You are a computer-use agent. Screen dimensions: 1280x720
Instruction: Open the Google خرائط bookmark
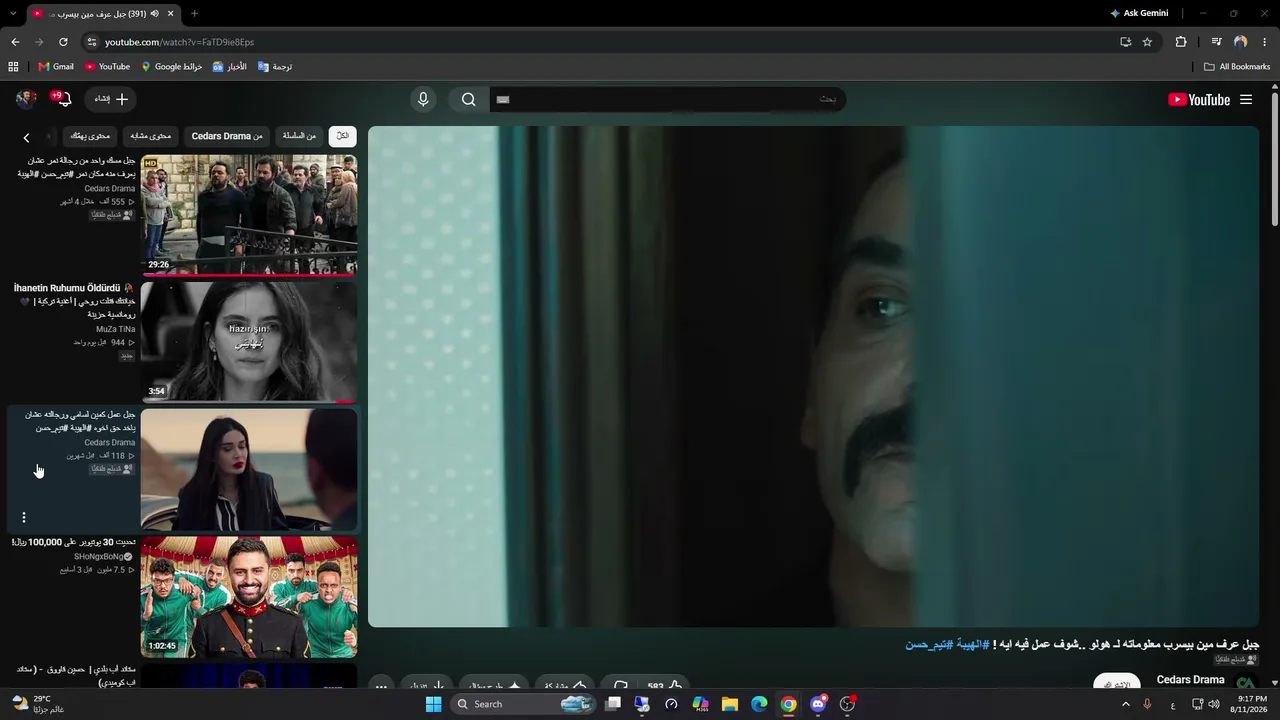[x=172, y=67]
